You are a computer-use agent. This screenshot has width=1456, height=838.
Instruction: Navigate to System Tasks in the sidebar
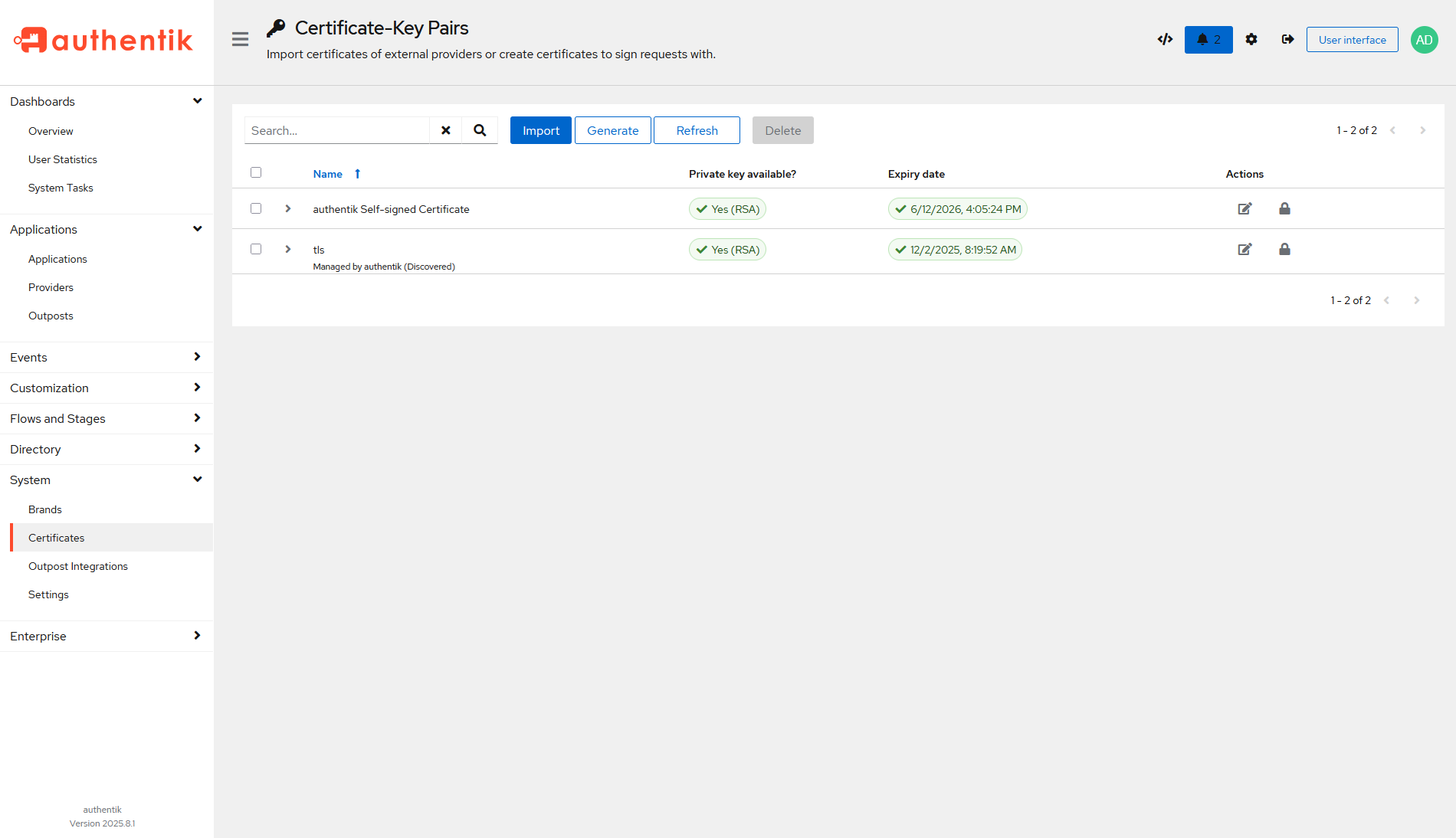pos(61,188)
